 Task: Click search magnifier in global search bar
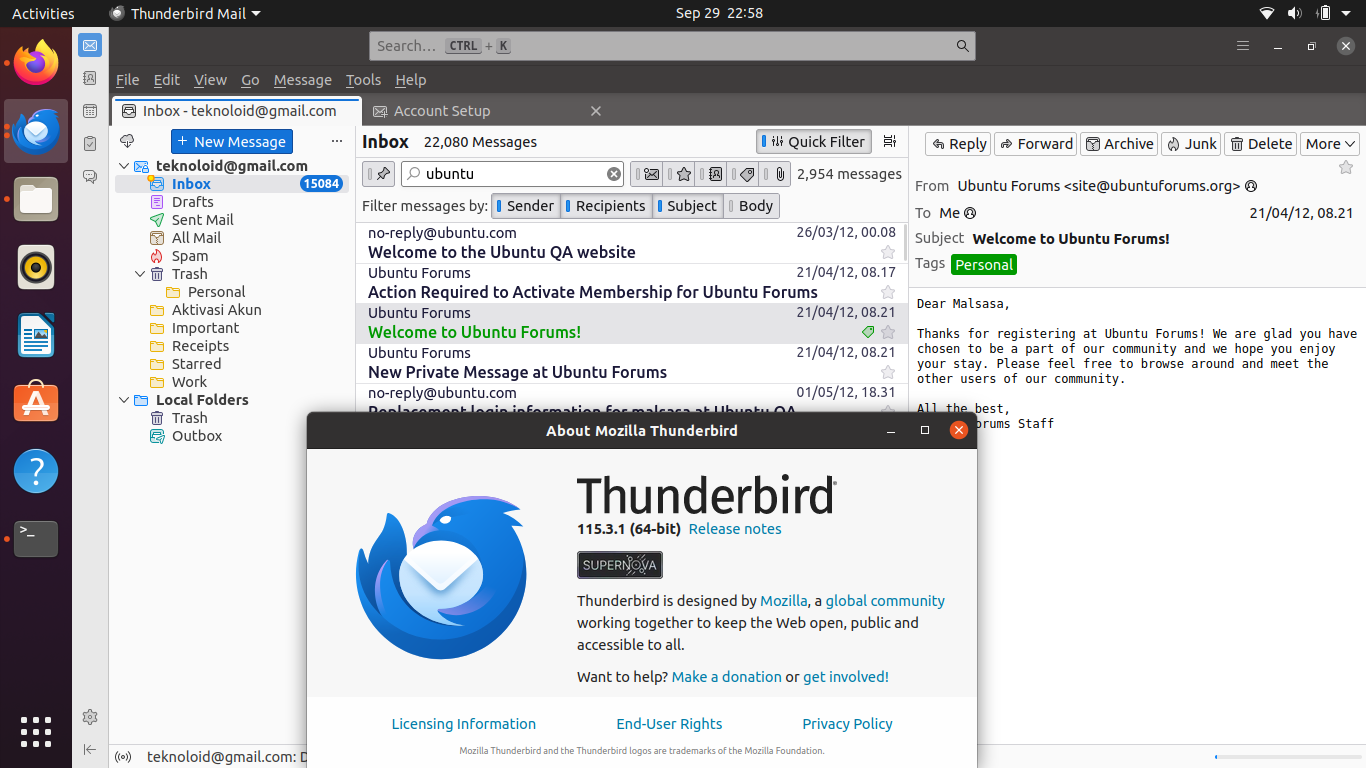[x=962, y=46]
